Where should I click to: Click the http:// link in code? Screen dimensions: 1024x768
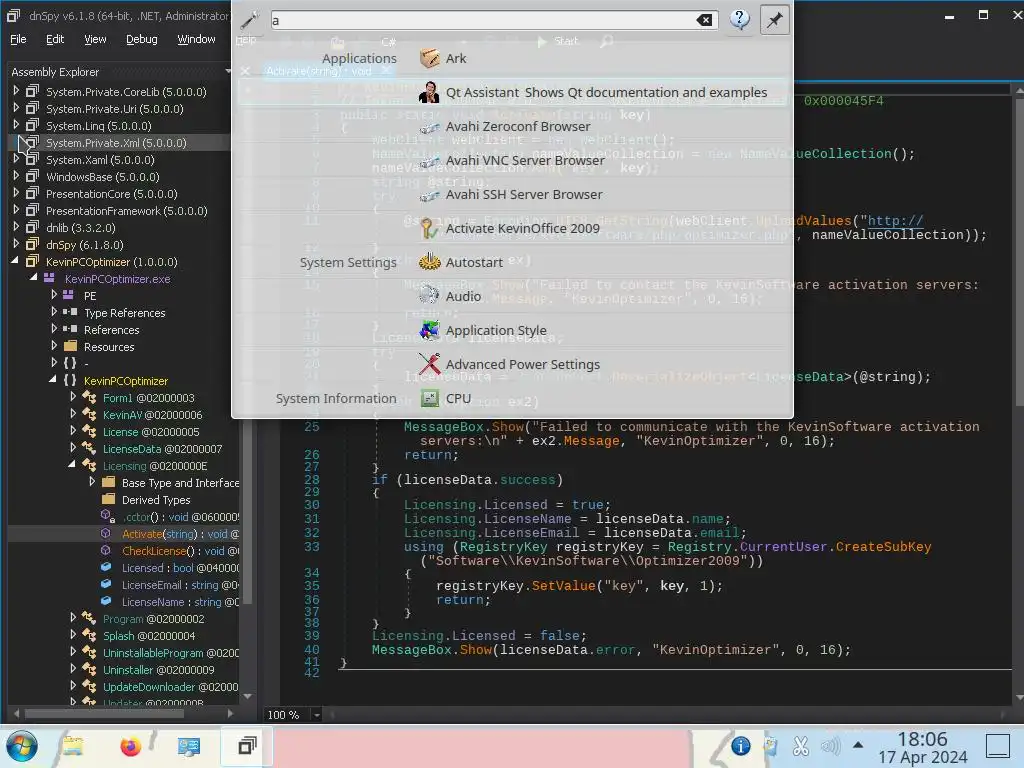click(x=895, y=221)
